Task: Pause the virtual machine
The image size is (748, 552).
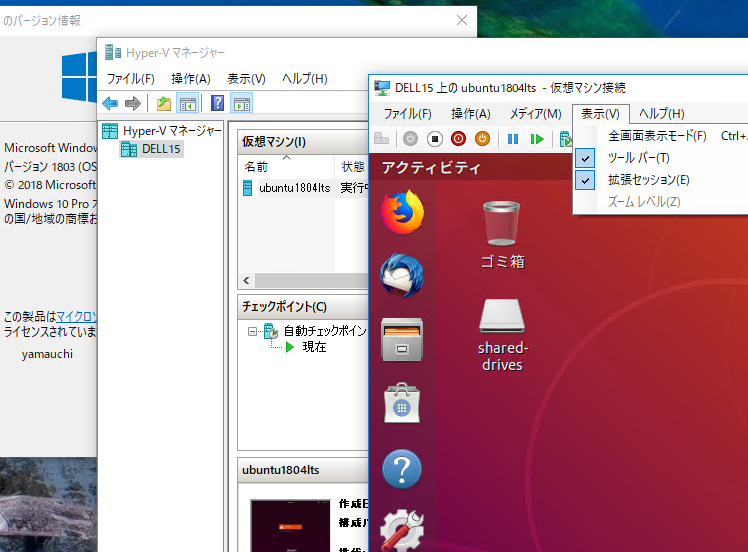Action: tap(513, 139)
